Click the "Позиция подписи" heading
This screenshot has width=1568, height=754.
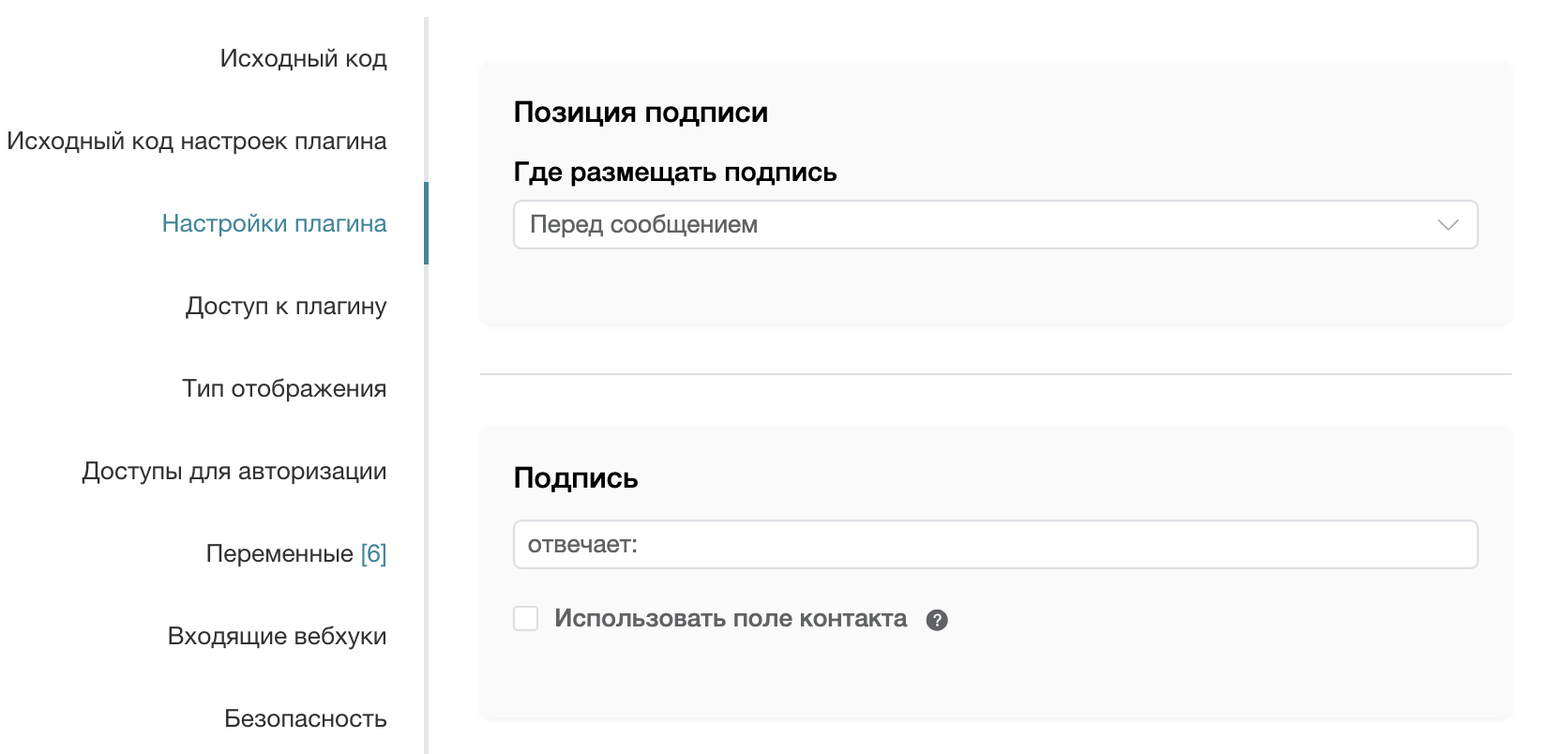(x=641, y=113)
